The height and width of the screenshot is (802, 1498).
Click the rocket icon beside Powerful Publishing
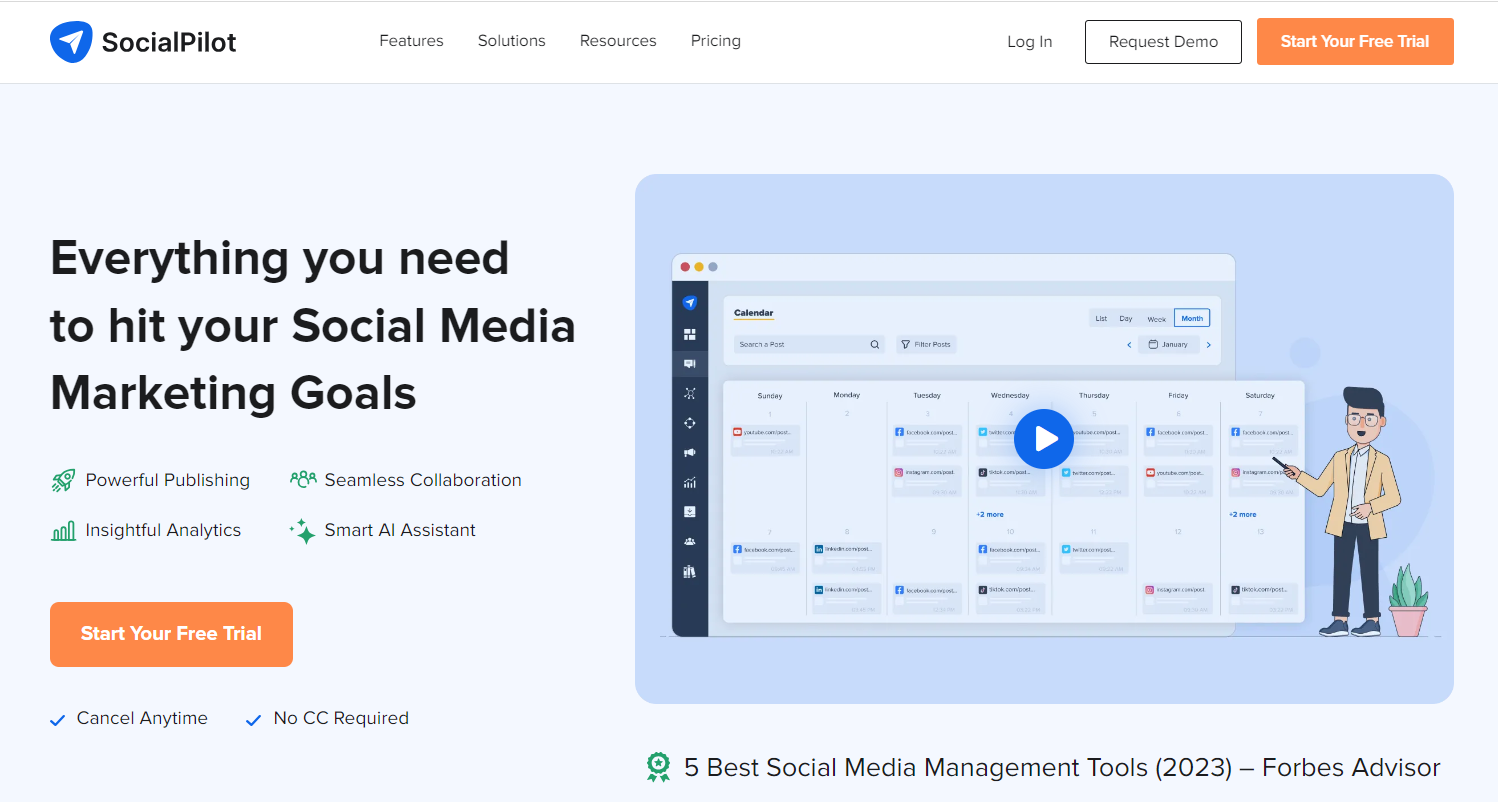[x=63, y=481]
